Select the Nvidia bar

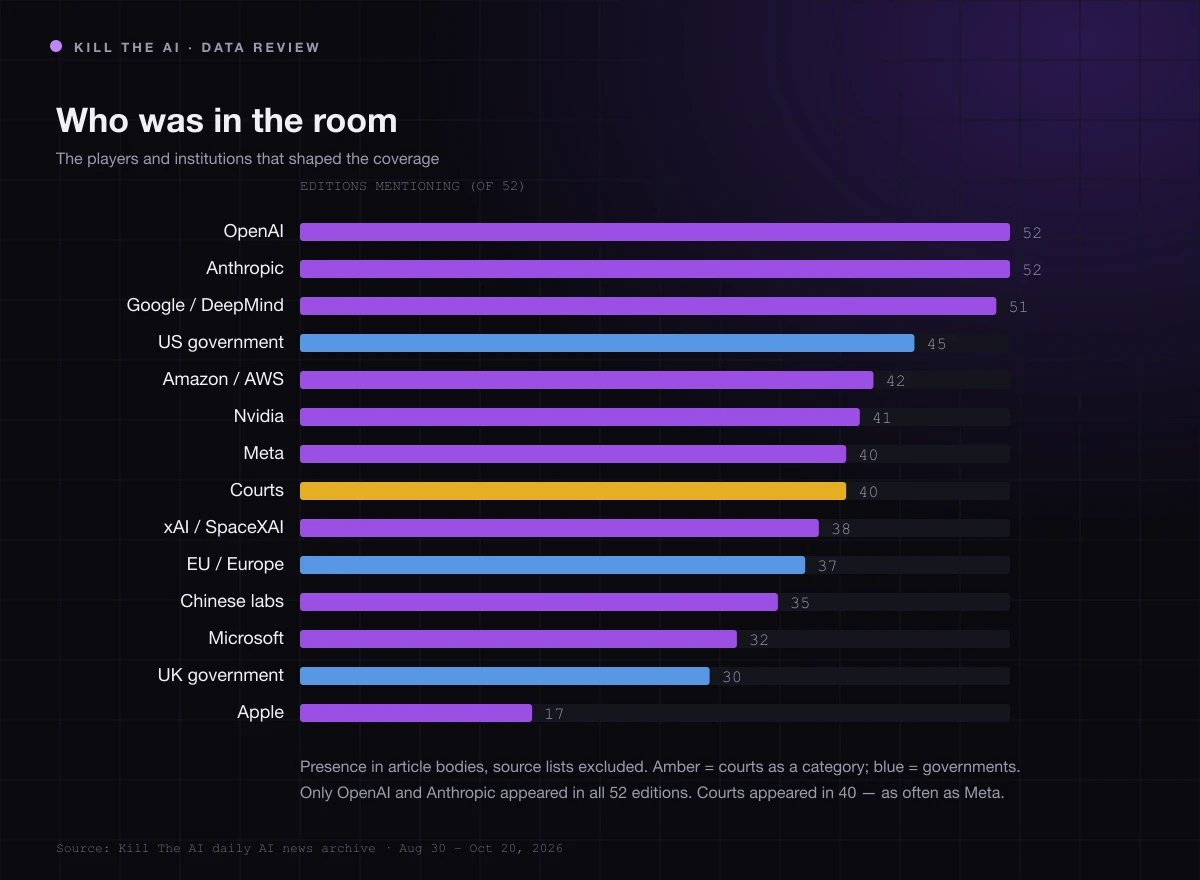[580, 417]
